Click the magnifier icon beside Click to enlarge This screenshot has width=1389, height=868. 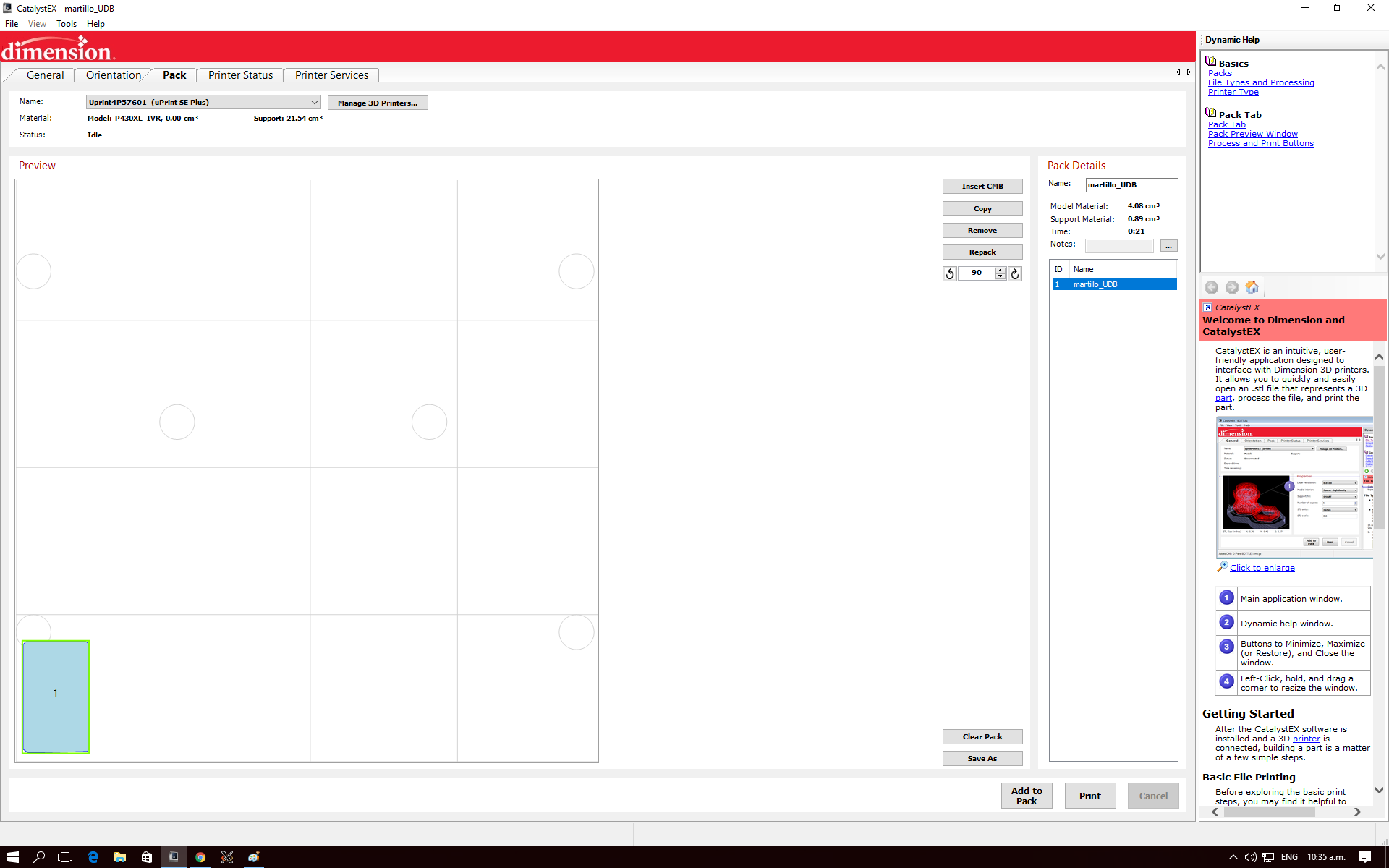(1222, 567)
